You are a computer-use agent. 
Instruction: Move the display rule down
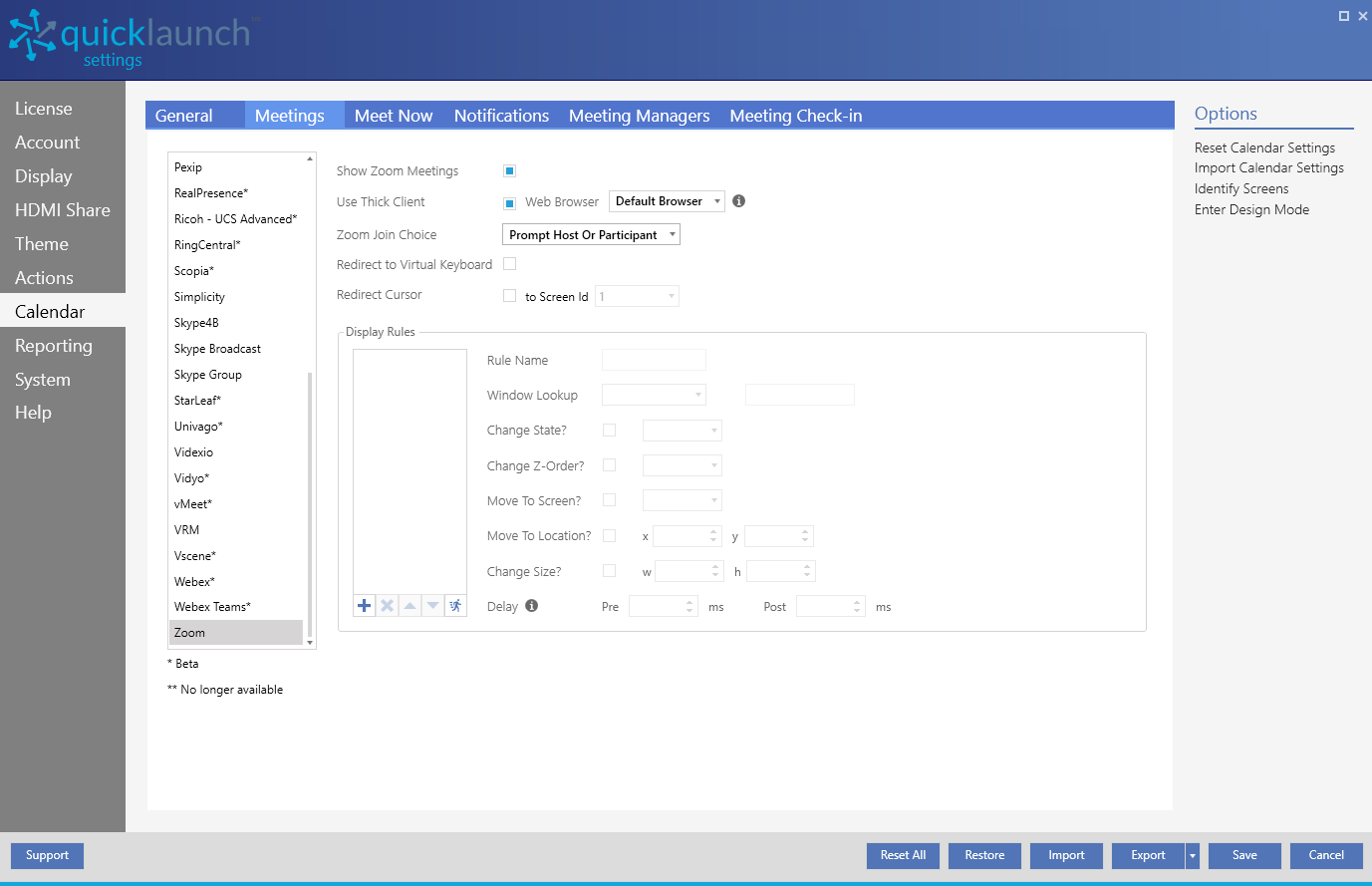[432, 605]
